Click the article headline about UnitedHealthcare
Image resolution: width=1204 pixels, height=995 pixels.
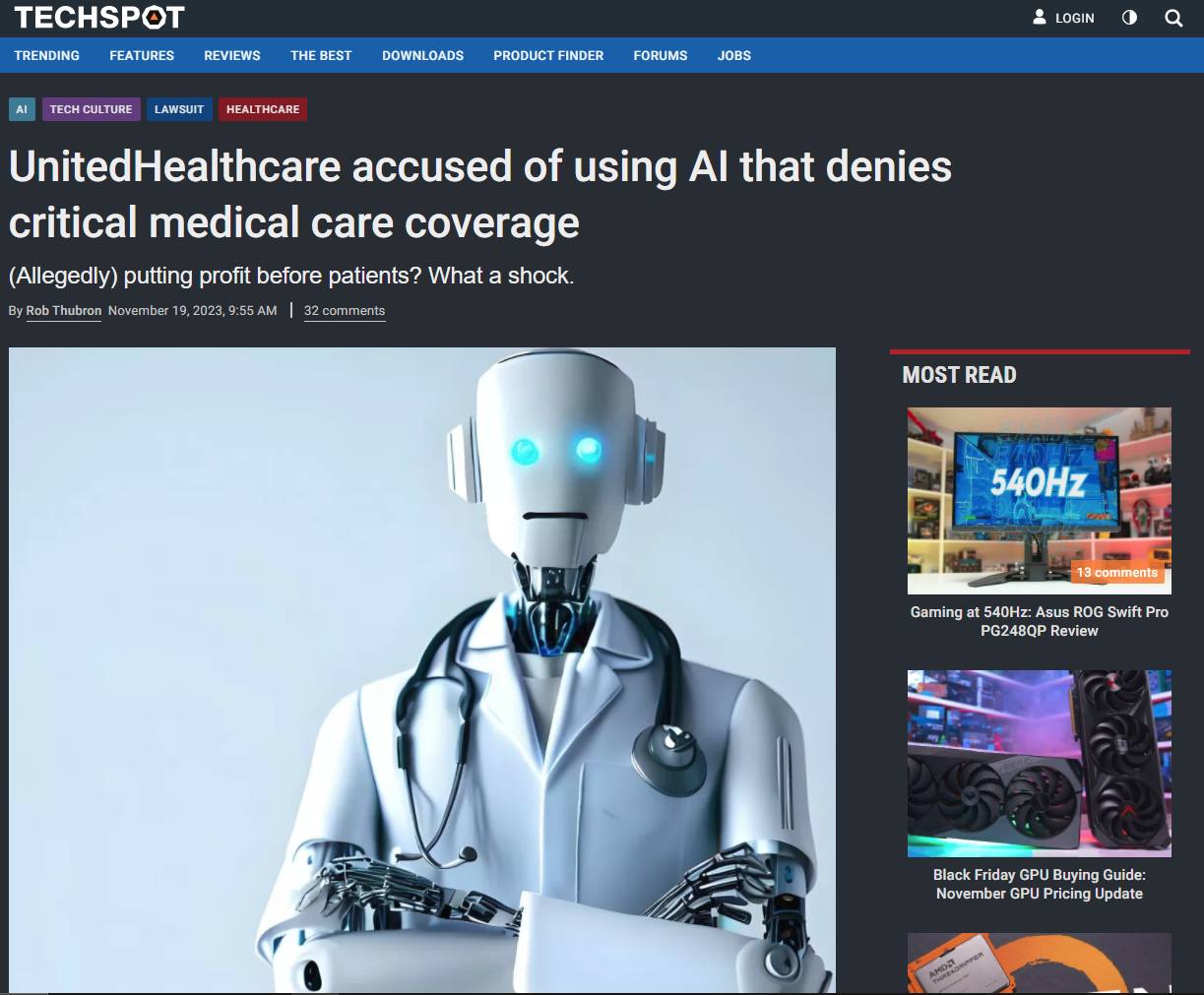pos(480,194)
